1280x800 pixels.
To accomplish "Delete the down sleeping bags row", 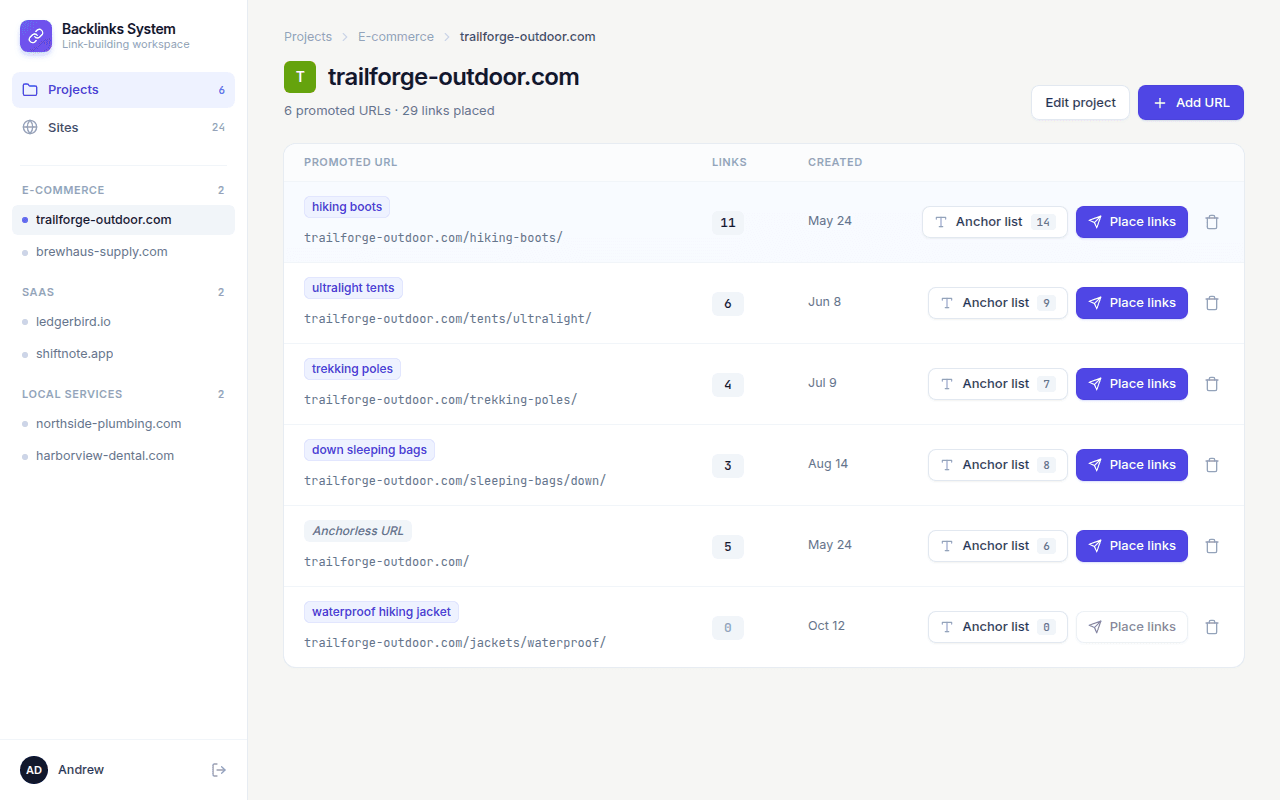I will pos(1212,465).
